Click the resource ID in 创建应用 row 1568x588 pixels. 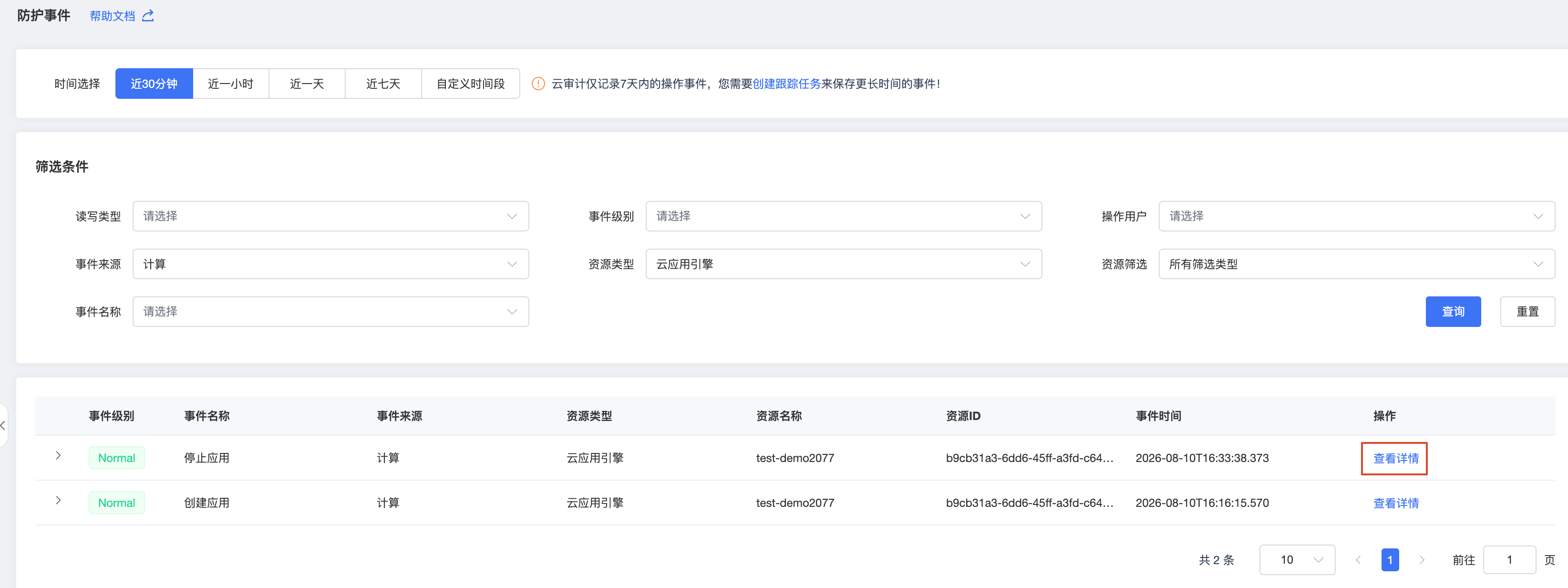(x=1029, y=503)
